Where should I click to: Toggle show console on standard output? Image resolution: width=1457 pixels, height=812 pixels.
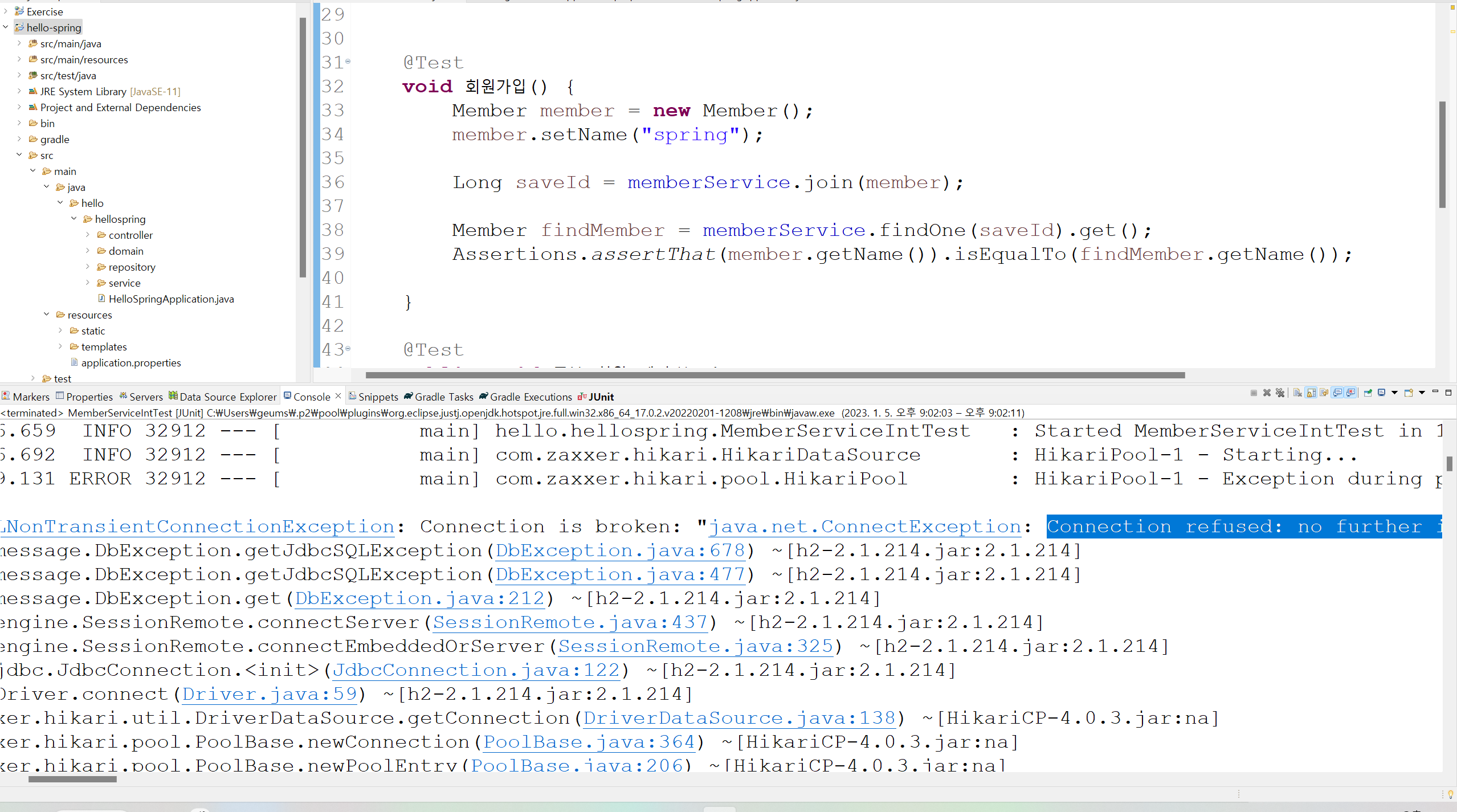(x=1337, y=393)
